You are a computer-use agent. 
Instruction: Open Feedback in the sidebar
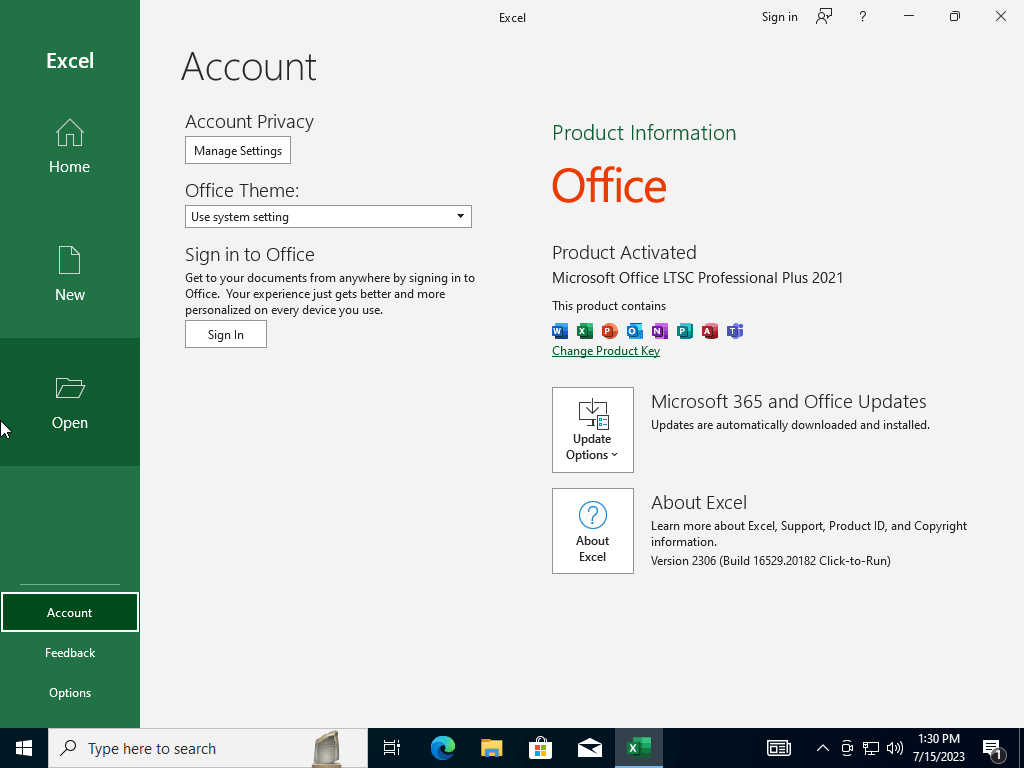[69, 652]
